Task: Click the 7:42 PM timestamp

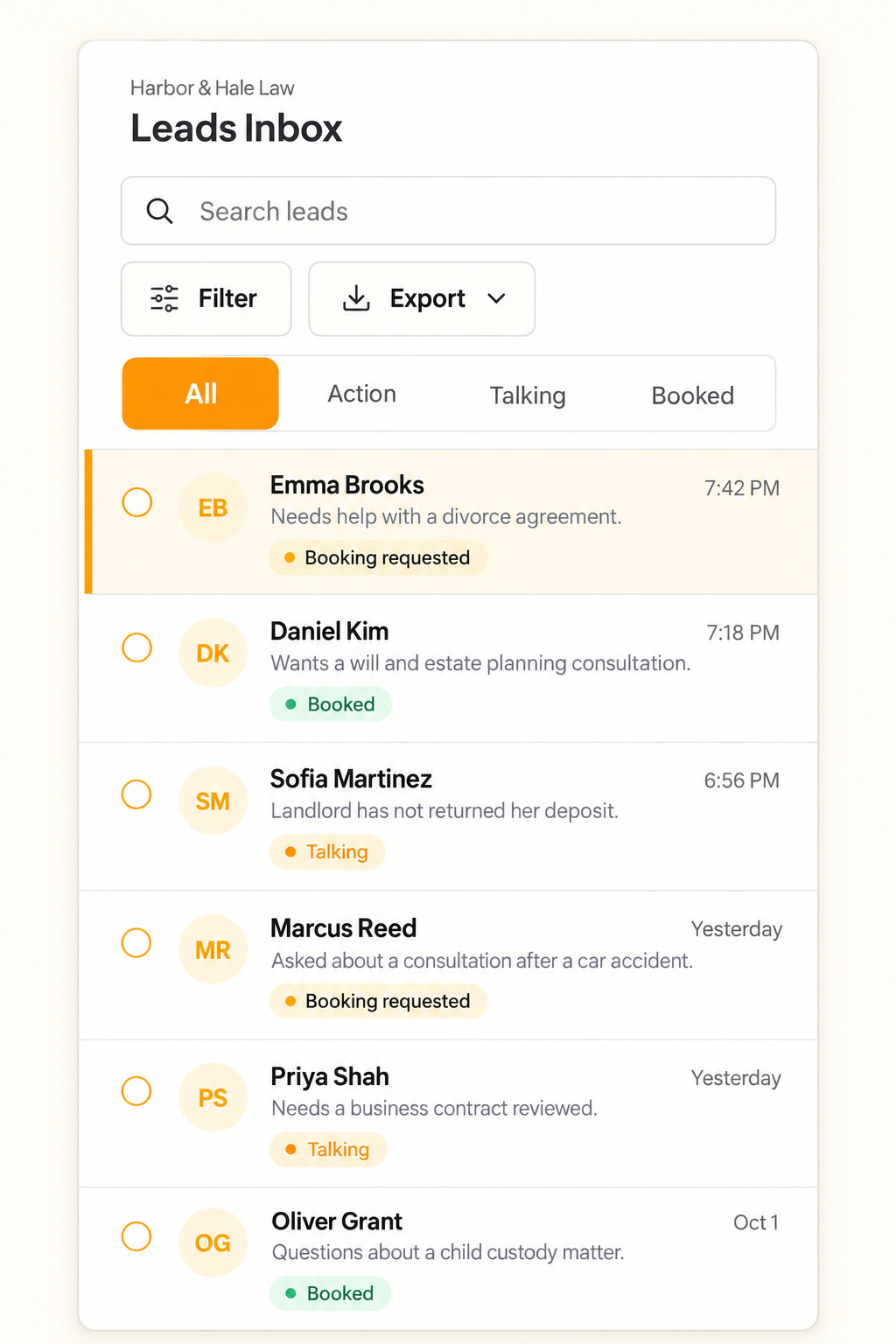Action: click(742, 488)
